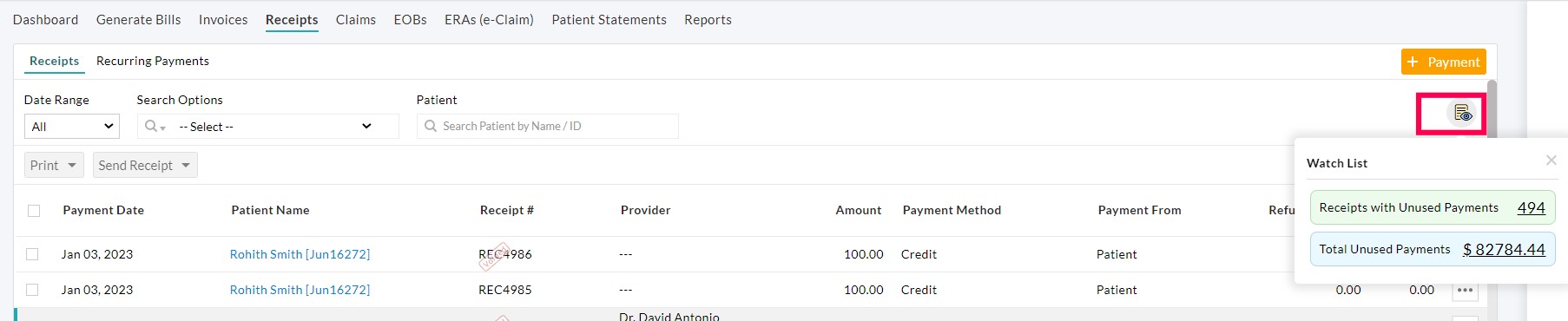The width and height of the screenshot is (1568, 321).
Task: Switch to Generate Bills tab
Action: click(139, 19)
